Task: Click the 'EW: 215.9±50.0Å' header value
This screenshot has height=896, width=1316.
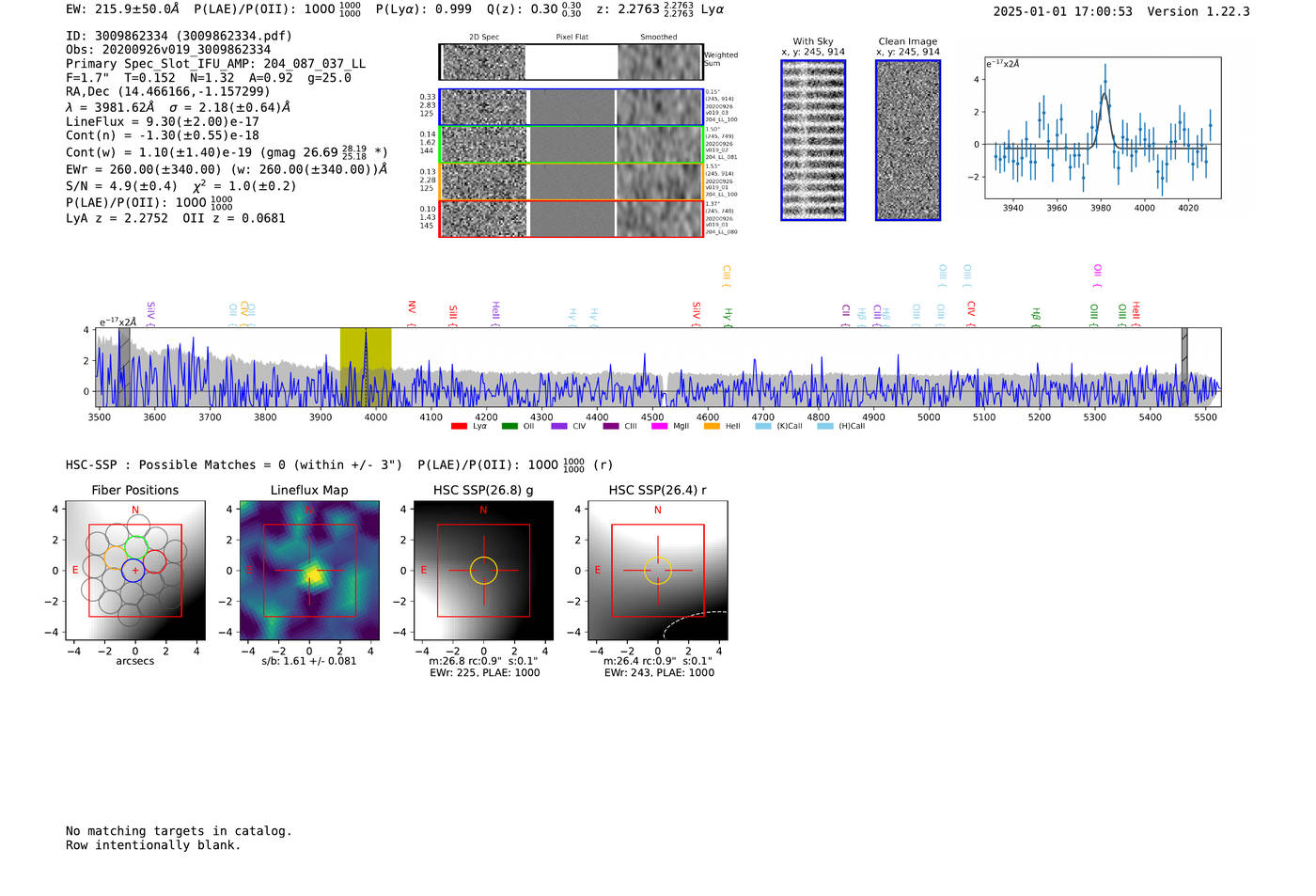Action: (x=122, y=9)
